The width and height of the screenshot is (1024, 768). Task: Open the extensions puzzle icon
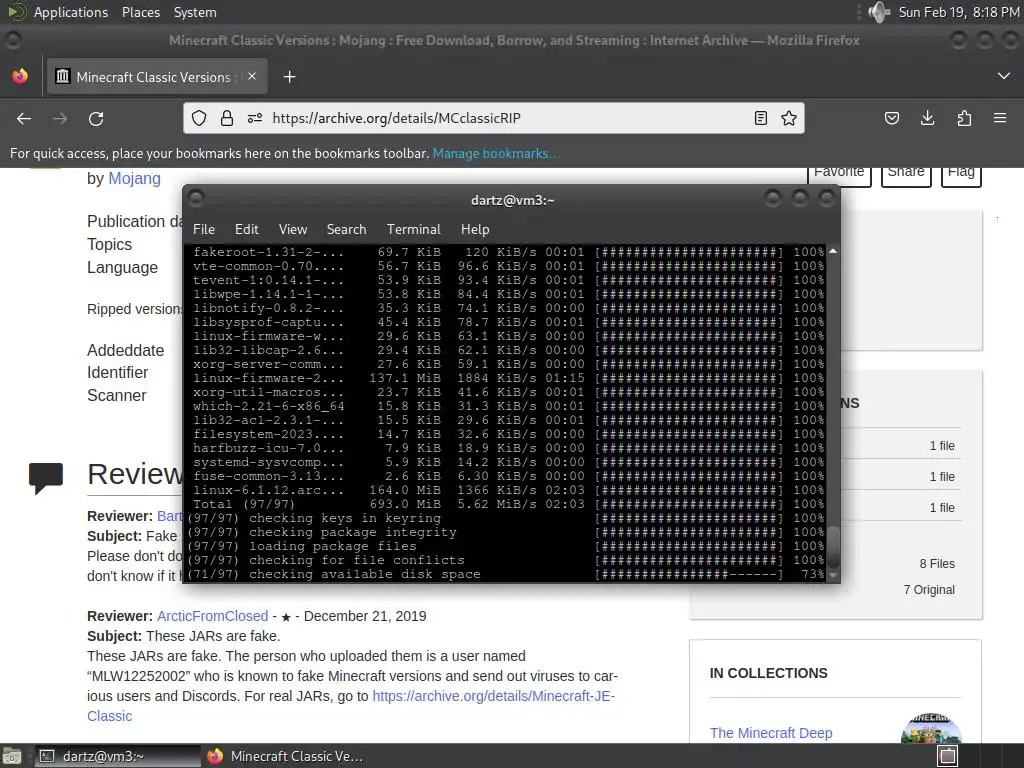coord(964,118)
